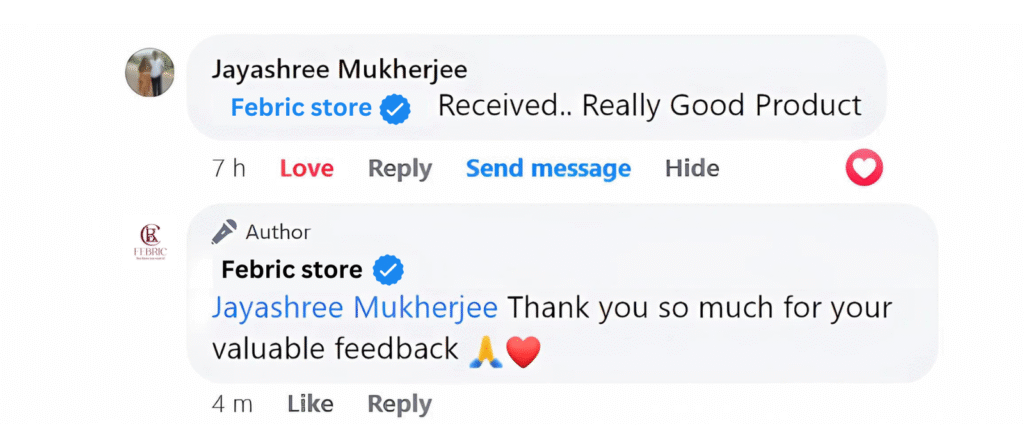Click the blue Febric store mention link

301,108
